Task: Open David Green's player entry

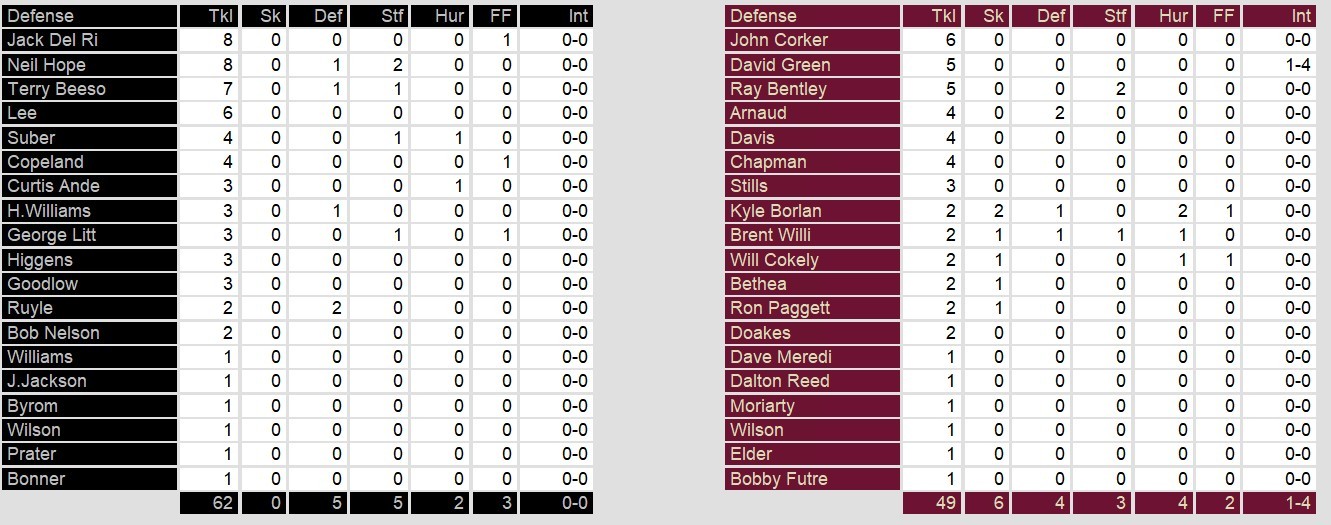Action: [x=780, y=65]
